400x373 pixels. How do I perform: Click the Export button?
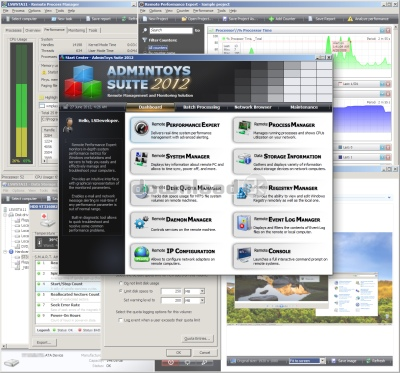click(44, 342)
